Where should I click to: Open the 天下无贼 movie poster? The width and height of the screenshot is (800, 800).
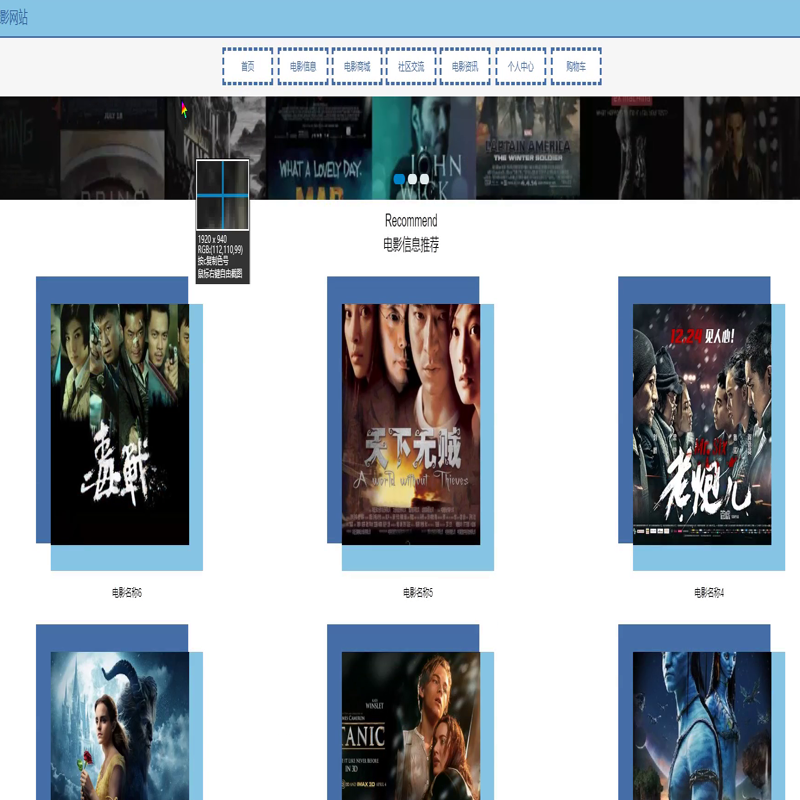tap(411, 424)
